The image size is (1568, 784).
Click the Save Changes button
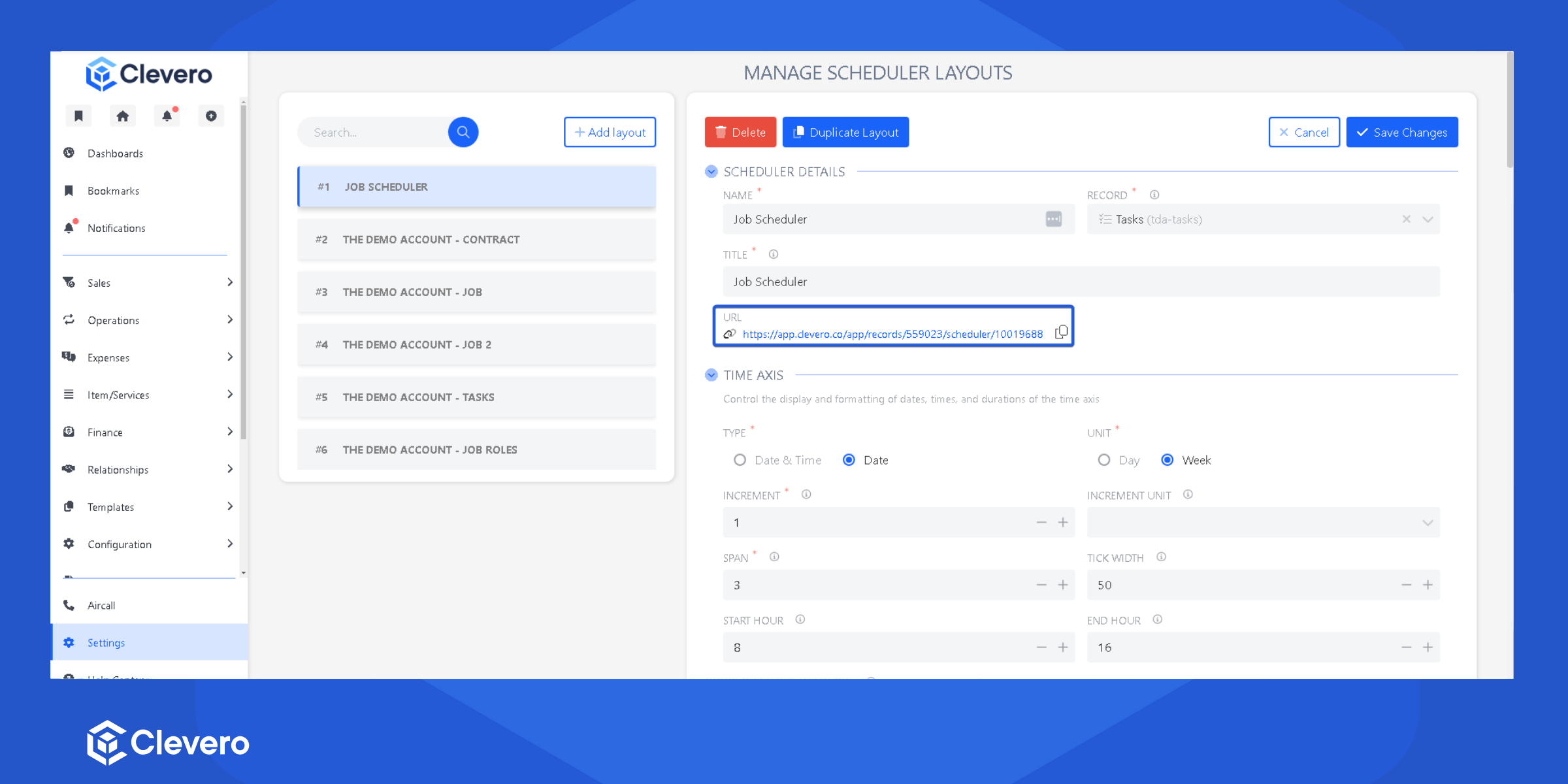coord(1402,132)
